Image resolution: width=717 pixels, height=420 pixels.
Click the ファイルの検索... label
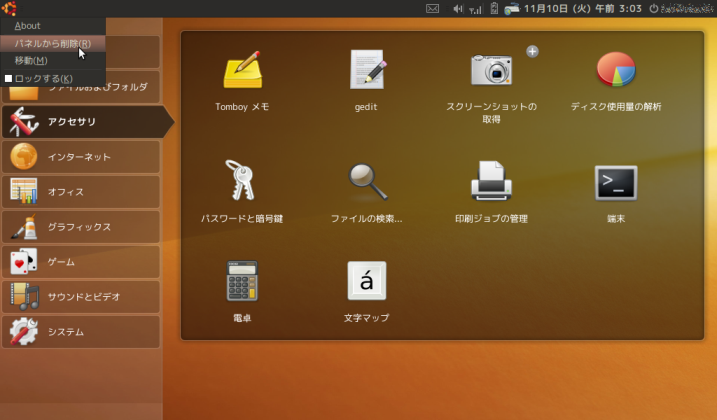pyautogui.click(x=367, y=219)
